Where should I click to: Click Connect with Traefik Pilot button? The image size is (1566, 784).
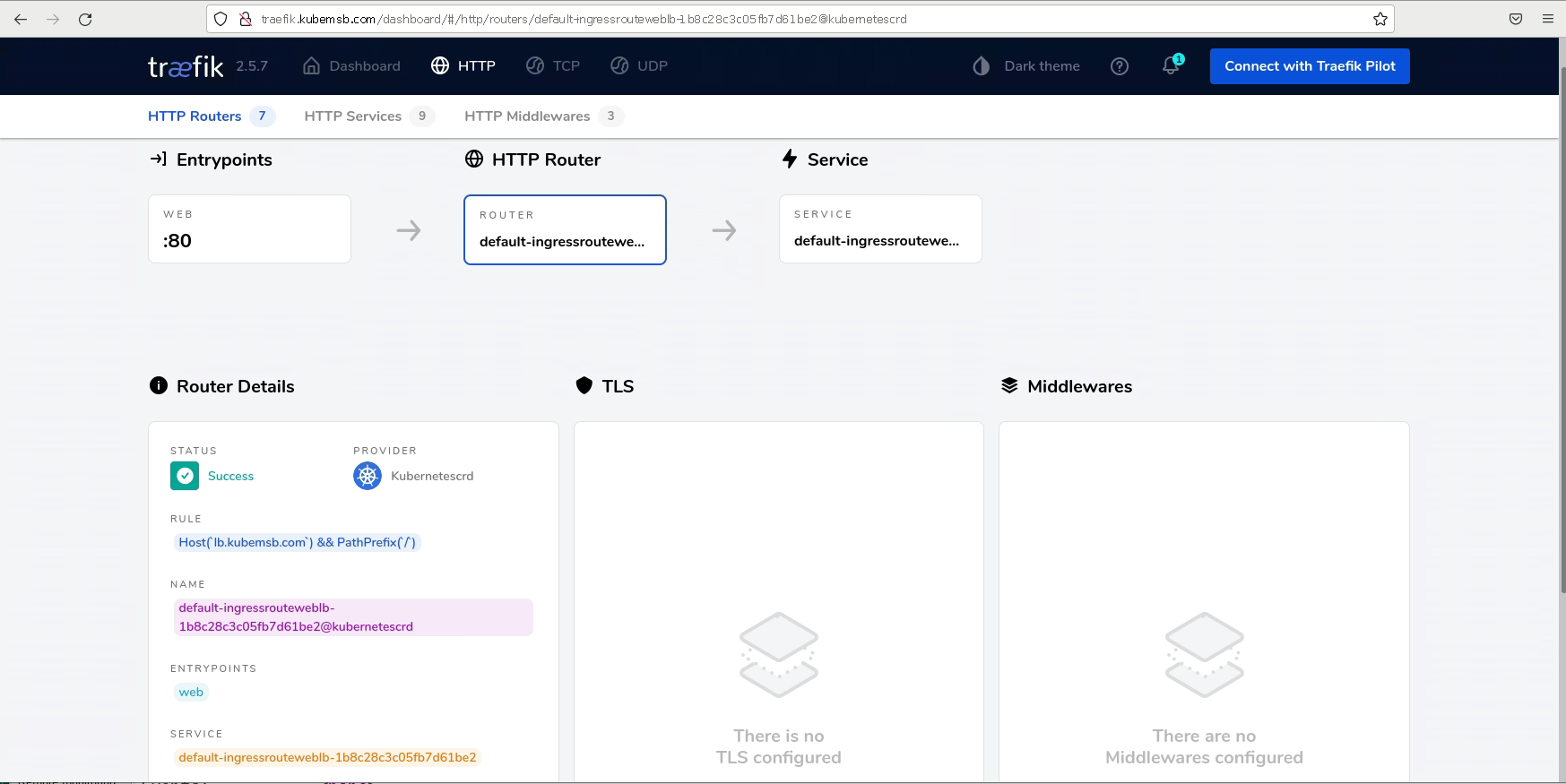coord(1309,66)
